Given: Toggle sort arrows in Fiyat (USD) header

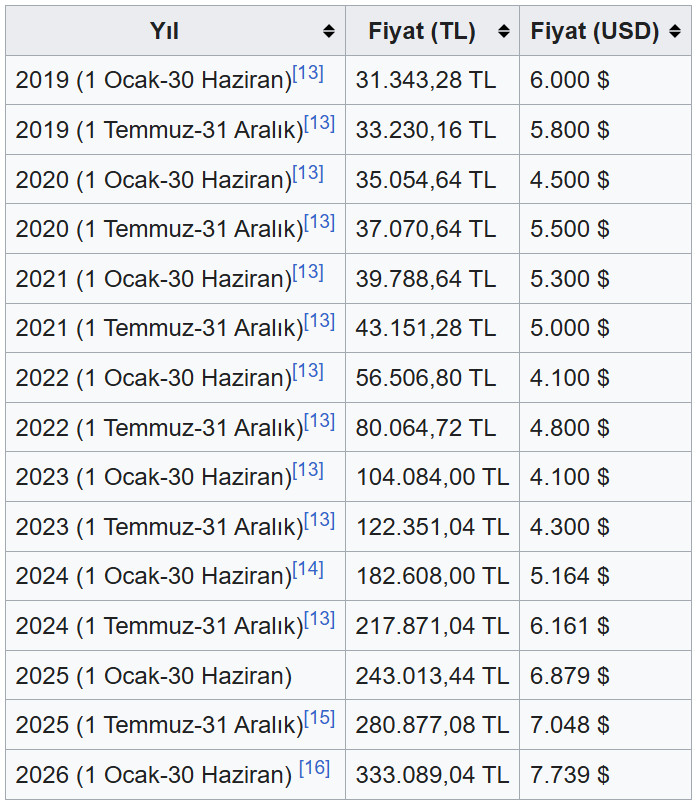Looking at the screenshot, I should [x=677, y=31].
